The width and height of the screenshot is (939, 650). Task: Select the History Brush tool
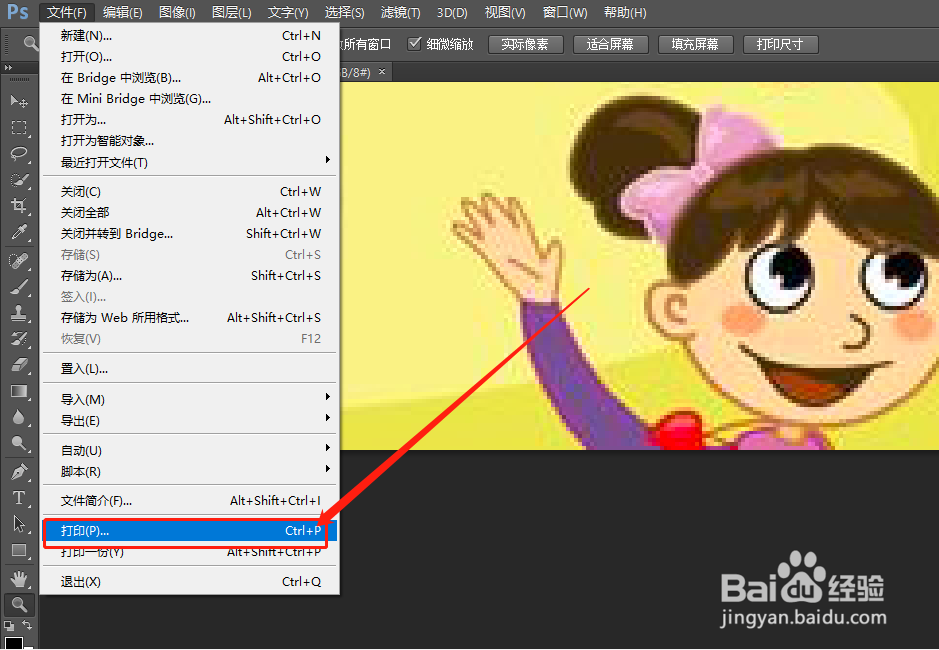[x=19, y=338]
